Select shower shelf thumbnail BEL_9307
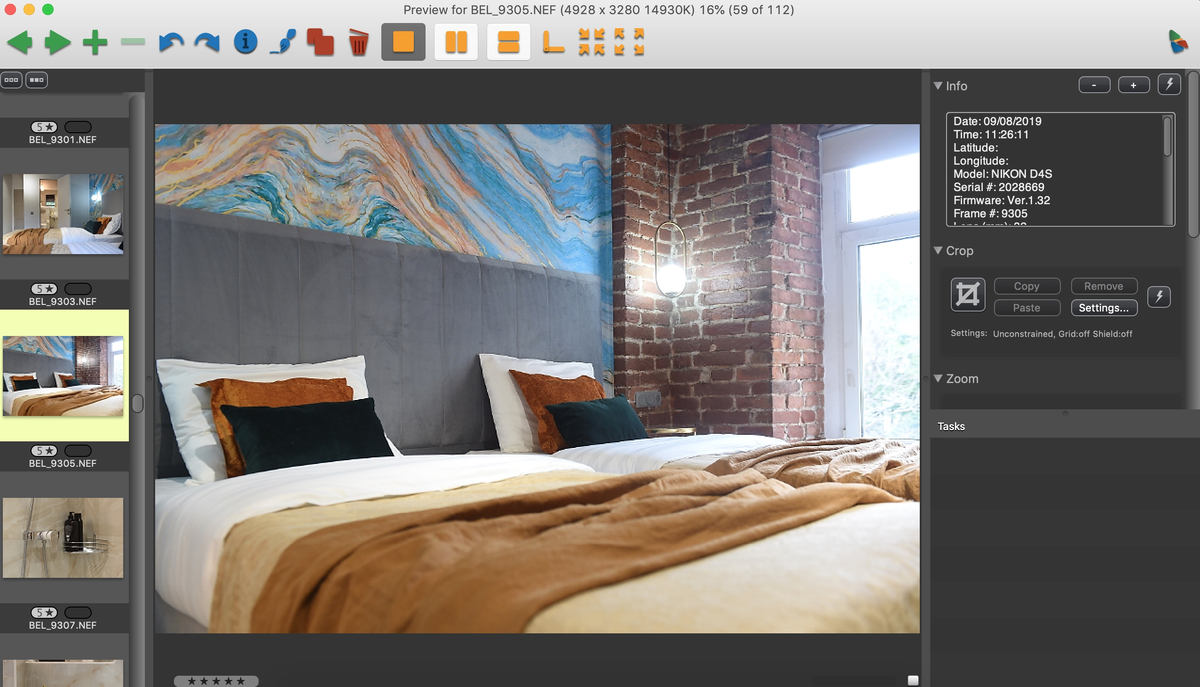Image resolution: width=1200 pixels, height=687 pixels. 63,538
